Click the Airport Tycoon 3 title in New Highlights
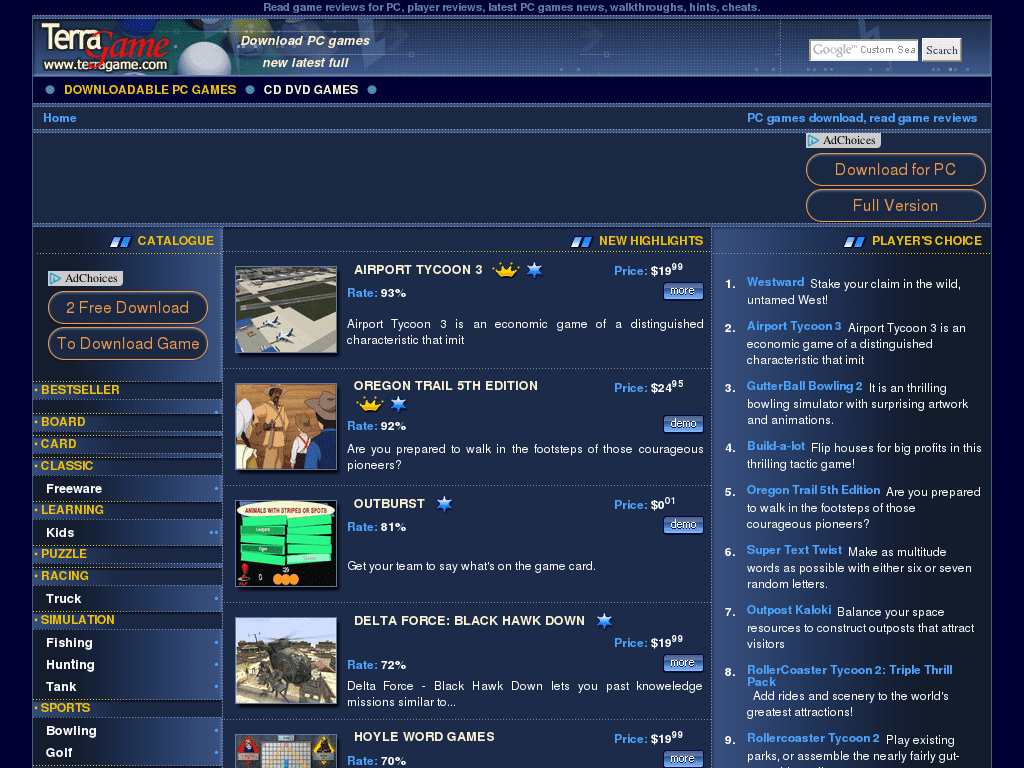The image size is (1024, 768). click(418, 270)
